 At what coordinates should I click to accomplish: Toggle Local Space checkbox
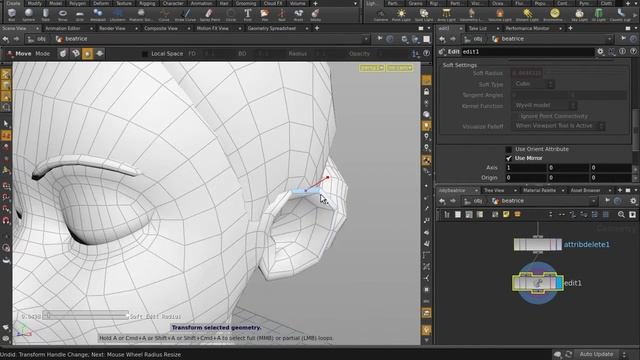pyautogui.click(x=144, y=54)
